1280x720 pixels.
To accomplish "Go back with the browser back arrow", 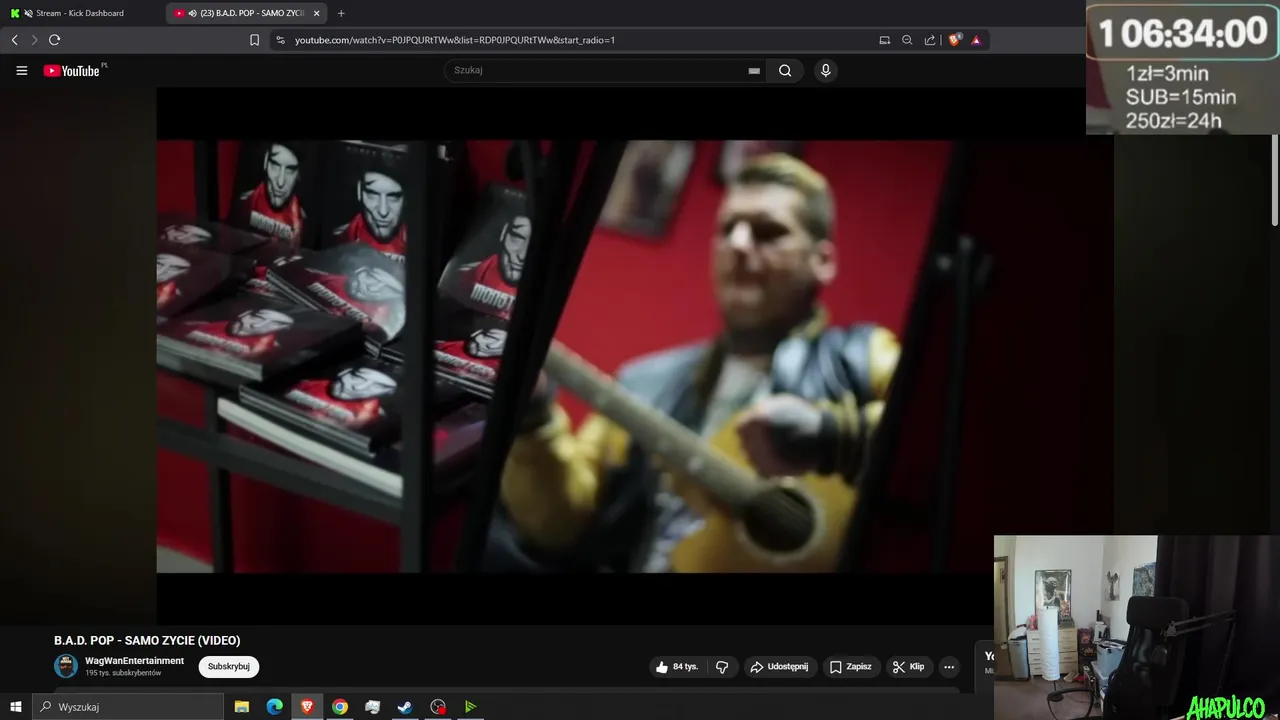I will (14, 40).
